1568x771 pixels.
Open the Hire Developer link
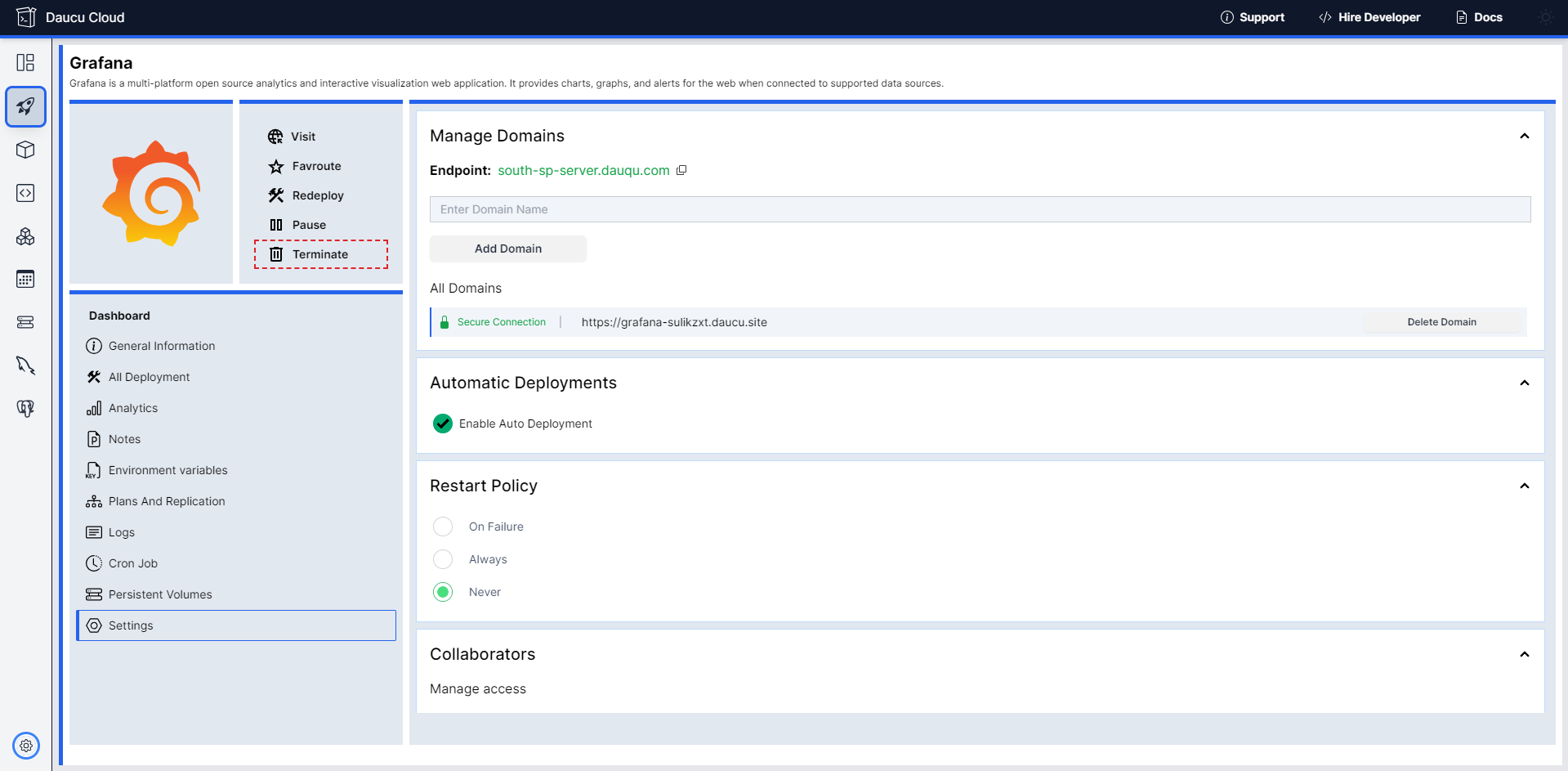[x=1369, y=17]
